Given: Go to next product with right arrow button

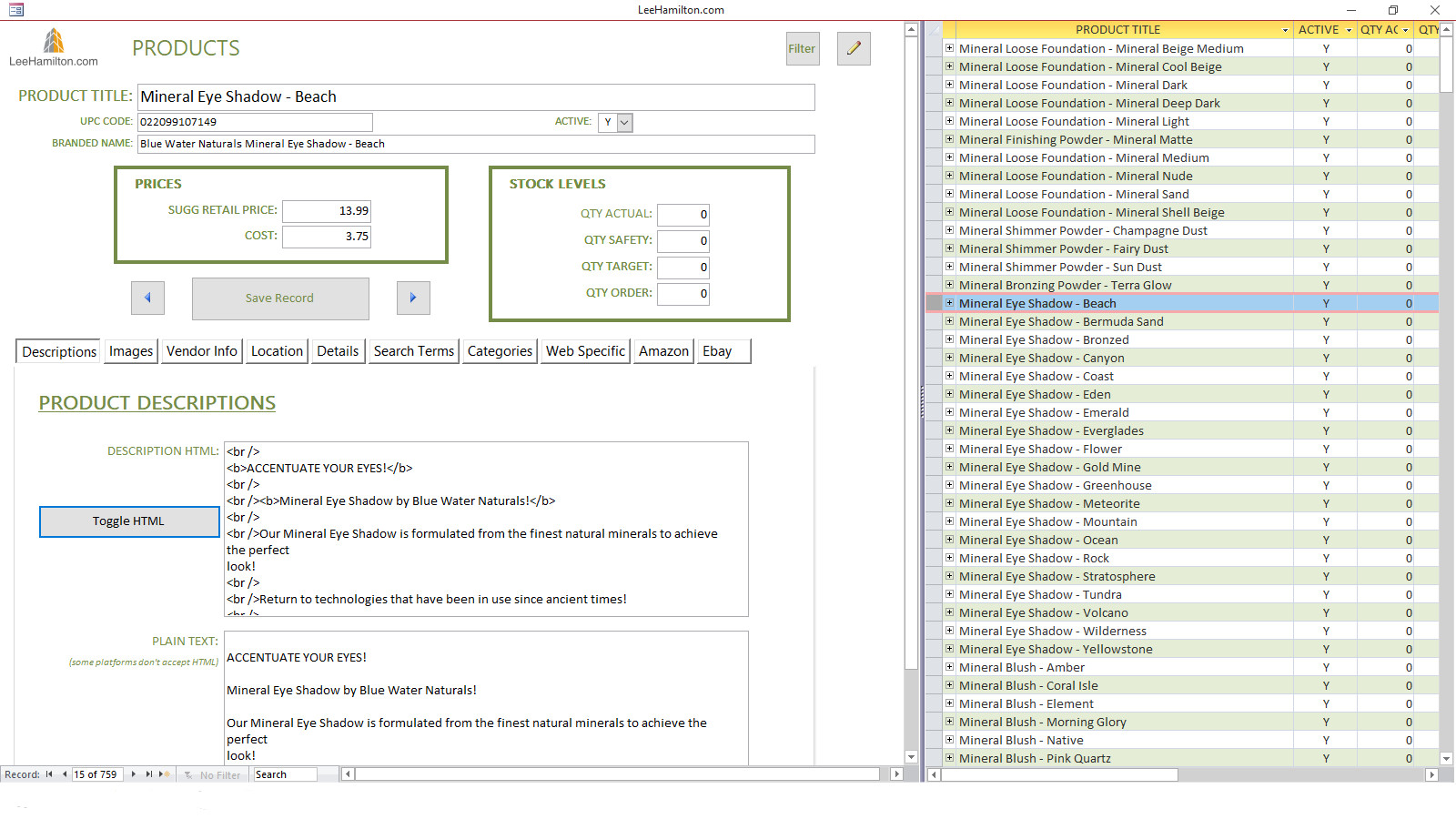Looking at the screenshot, I should point(413,298).
